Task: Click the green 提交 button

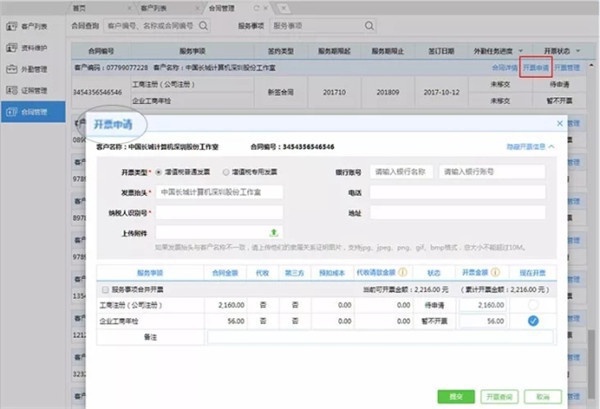Action: point(456,396)
